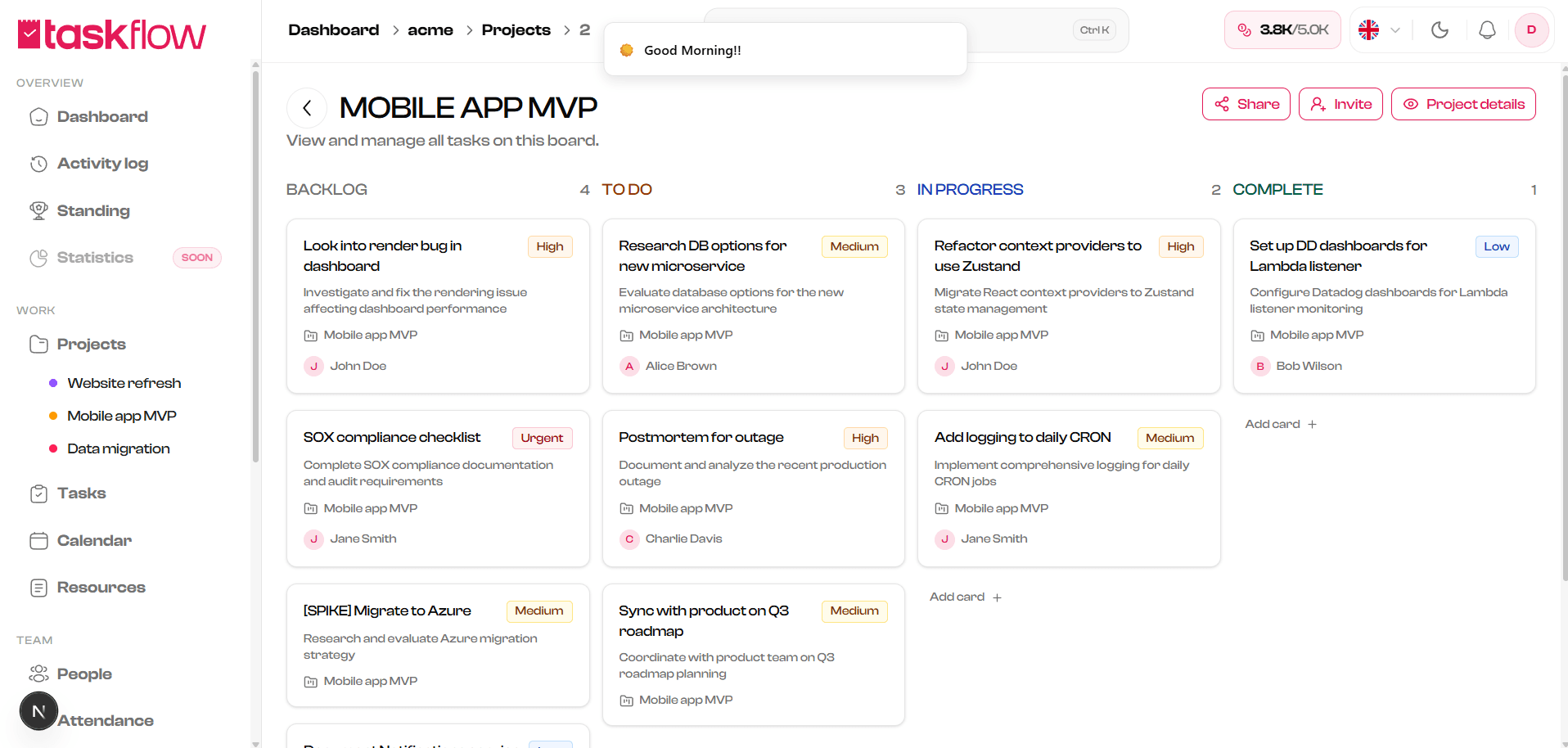Add card in the In Progress column
This screenshot has height=748, width=1568.
coord(966,597)
